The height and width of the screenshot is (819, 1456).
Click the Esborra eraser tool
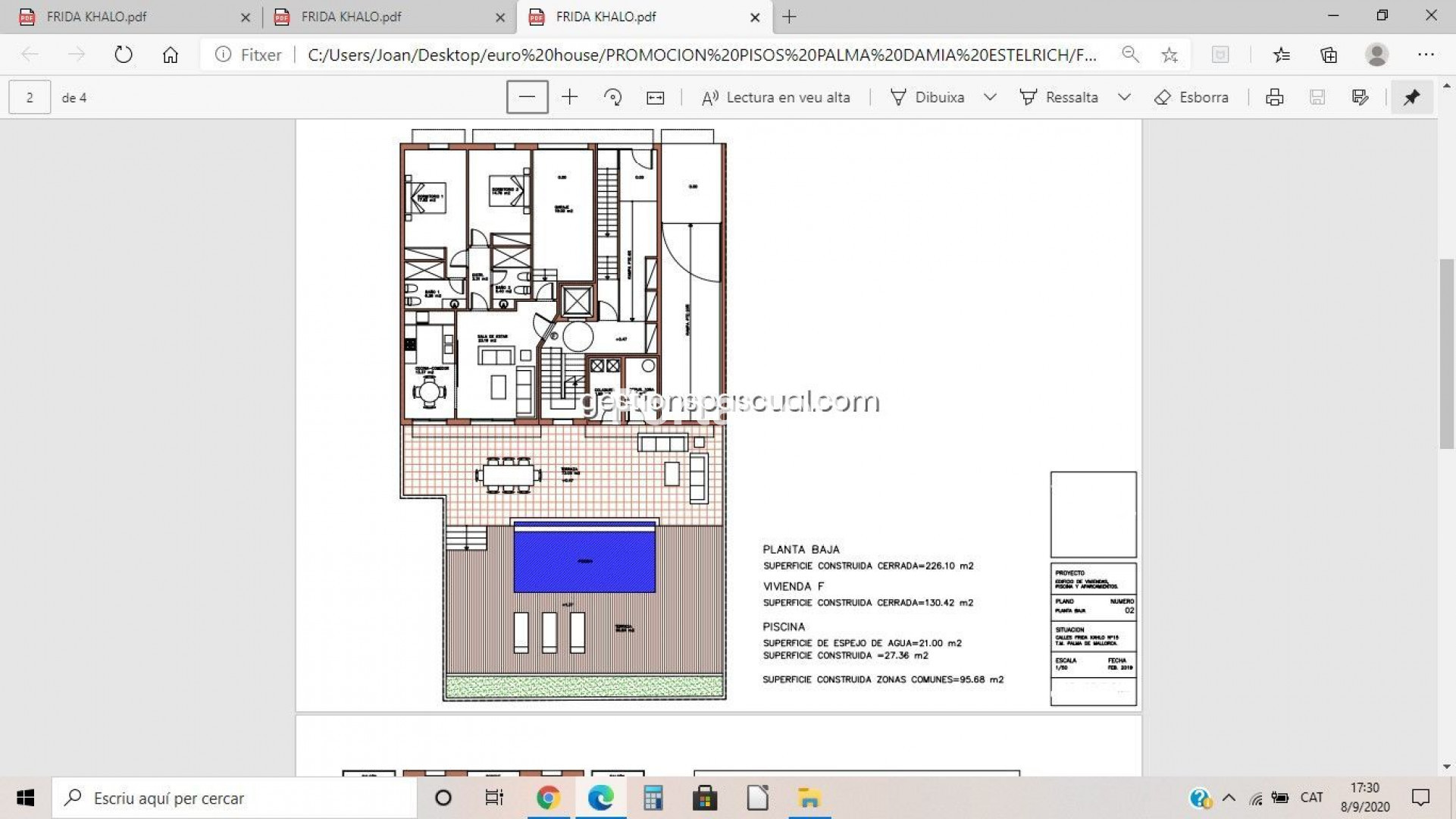pyautogui.click(x=1191, y=97)
